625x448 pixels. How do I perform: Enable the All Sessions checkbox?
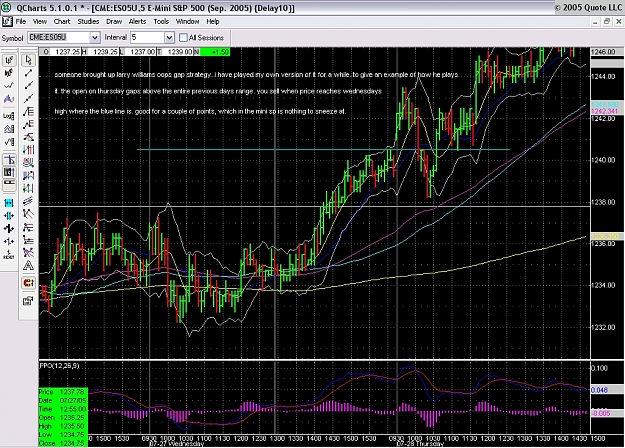pyautogui.click(x=183, y=38)
